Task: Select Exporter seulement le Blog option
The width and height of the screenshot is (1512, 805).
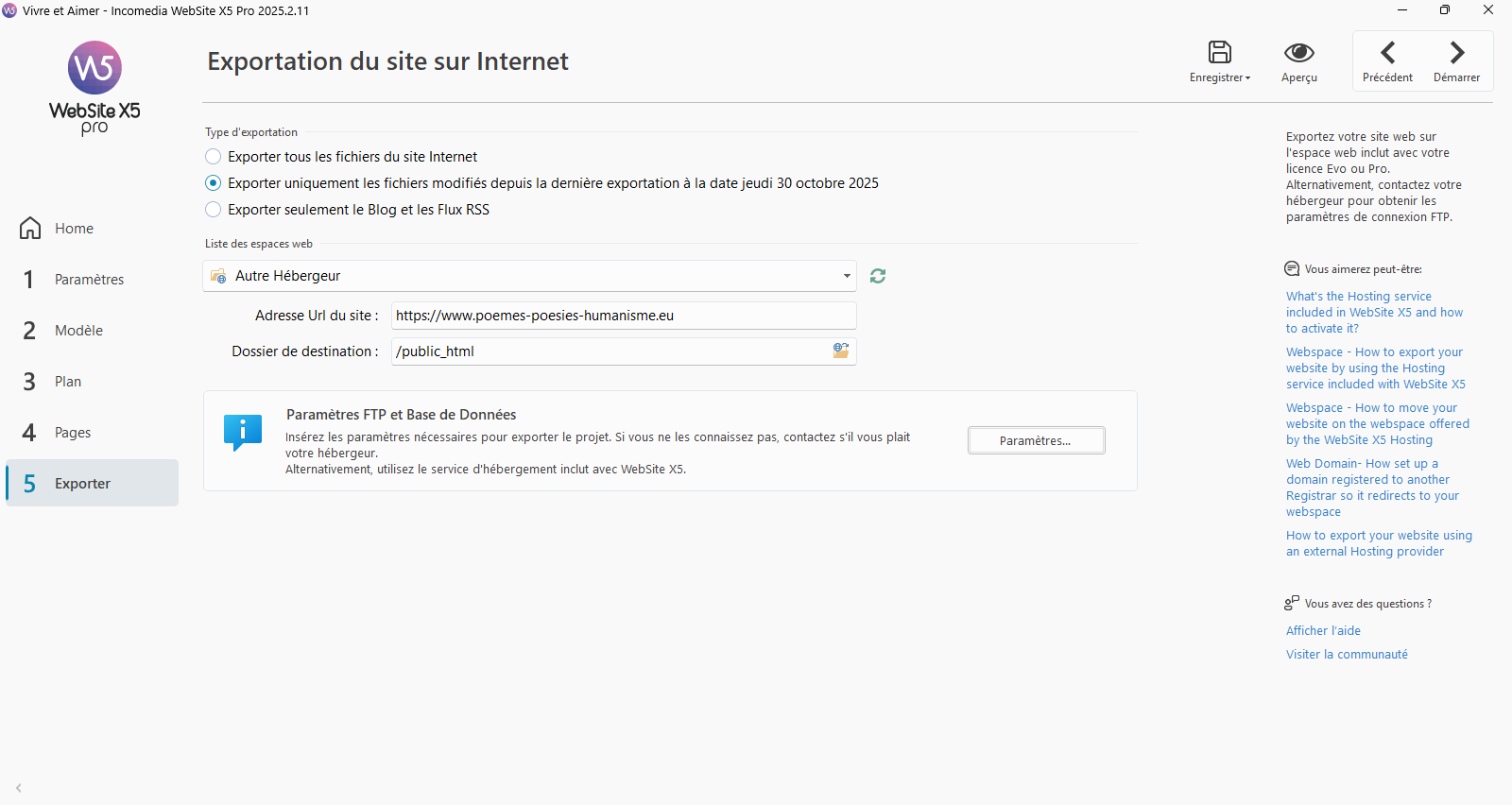Action: pyautogui.click(x=214, y=210)
